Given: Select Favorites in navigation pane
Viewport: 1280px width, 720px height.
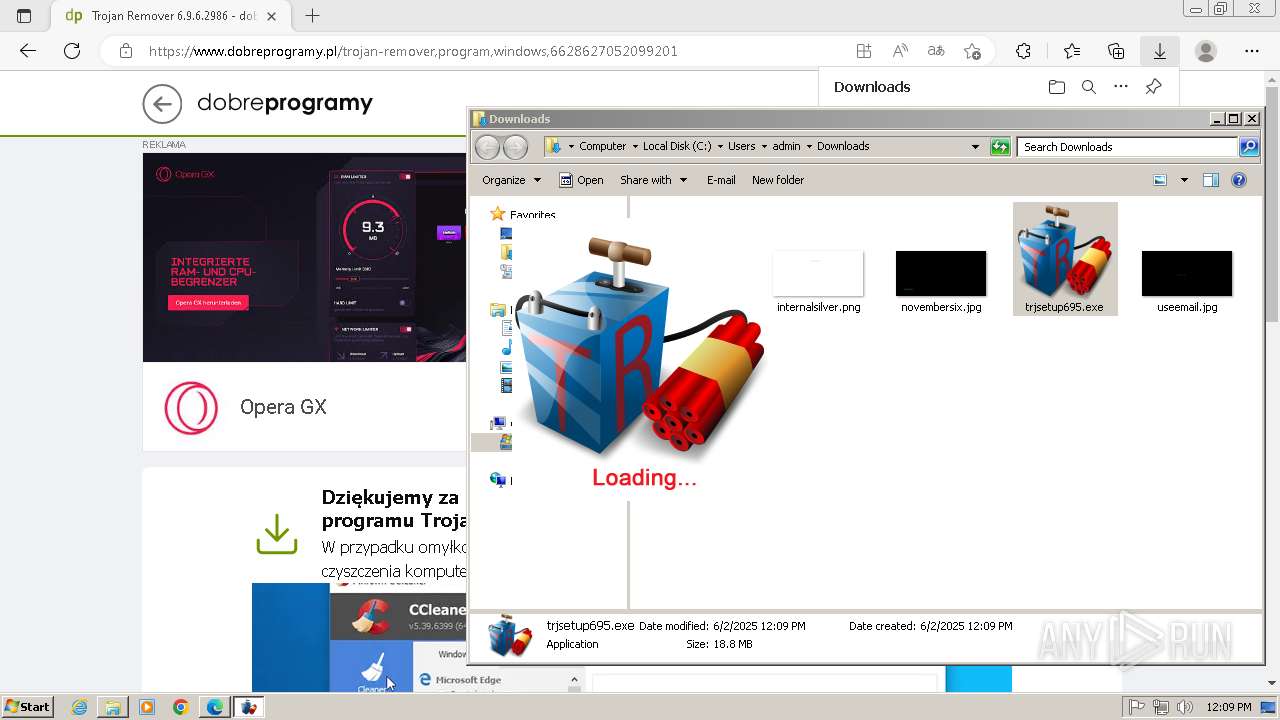Looking at the screenshot, I should click(x=532, y=214).
